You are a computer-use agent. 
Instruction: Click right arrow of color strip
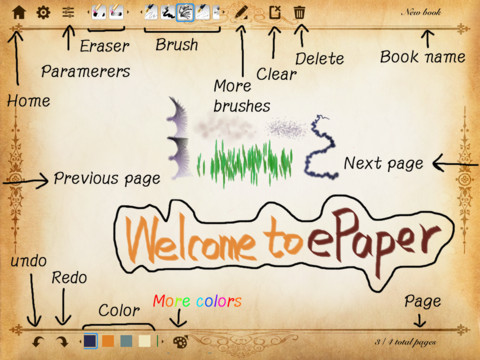163,341
